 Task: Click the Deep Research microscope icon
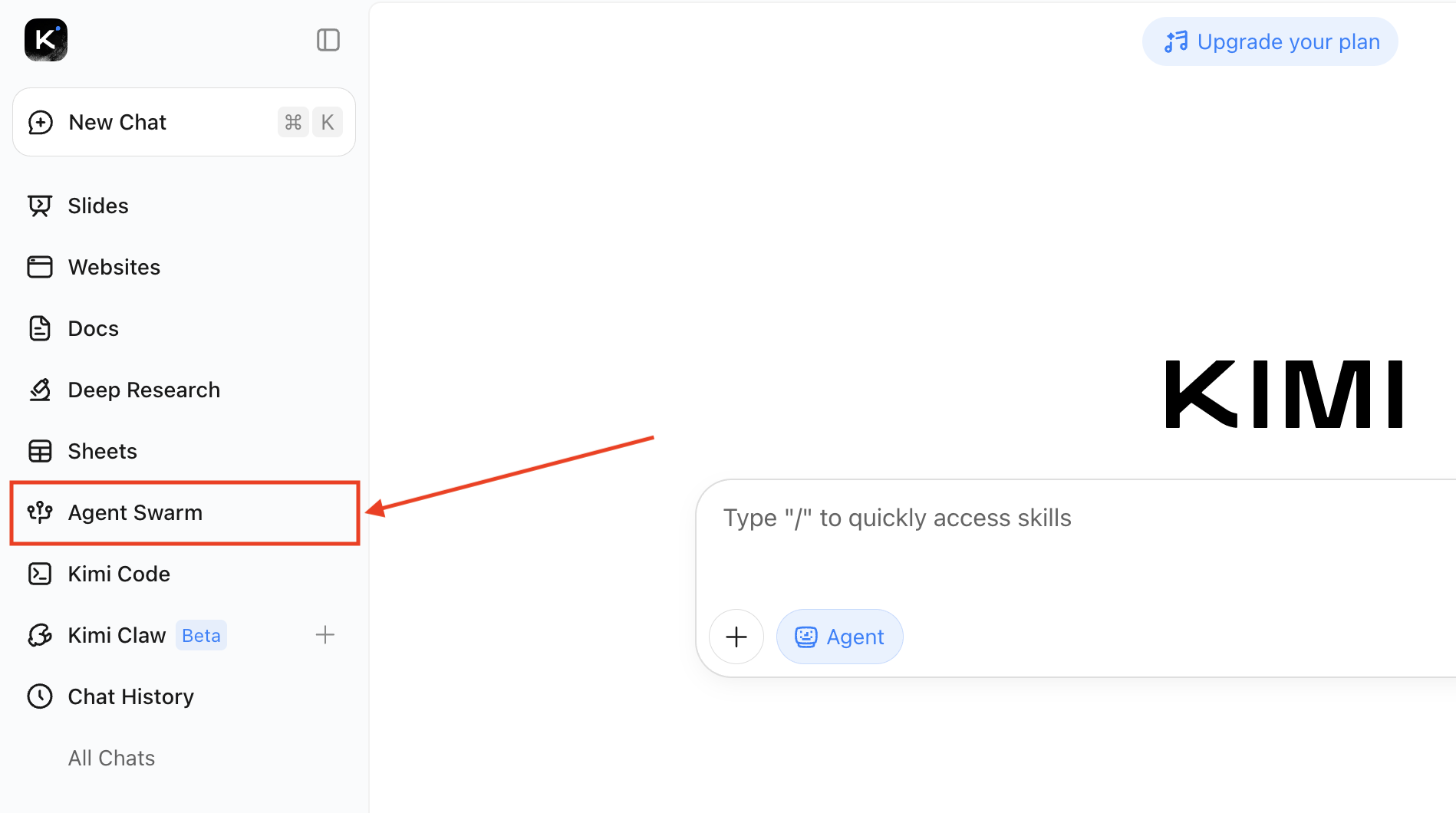click(40, 390)
